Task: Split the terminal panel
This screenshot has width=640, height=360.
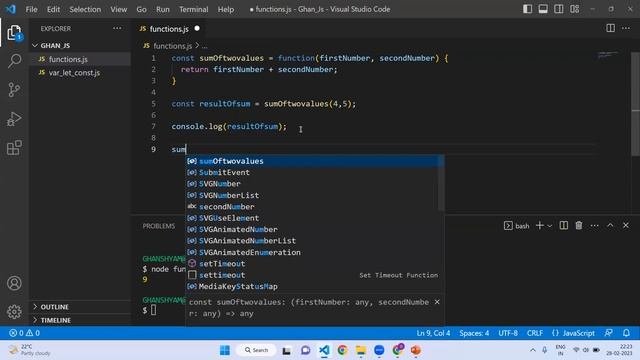Action: pyautogui.click(x=564, y=225)
